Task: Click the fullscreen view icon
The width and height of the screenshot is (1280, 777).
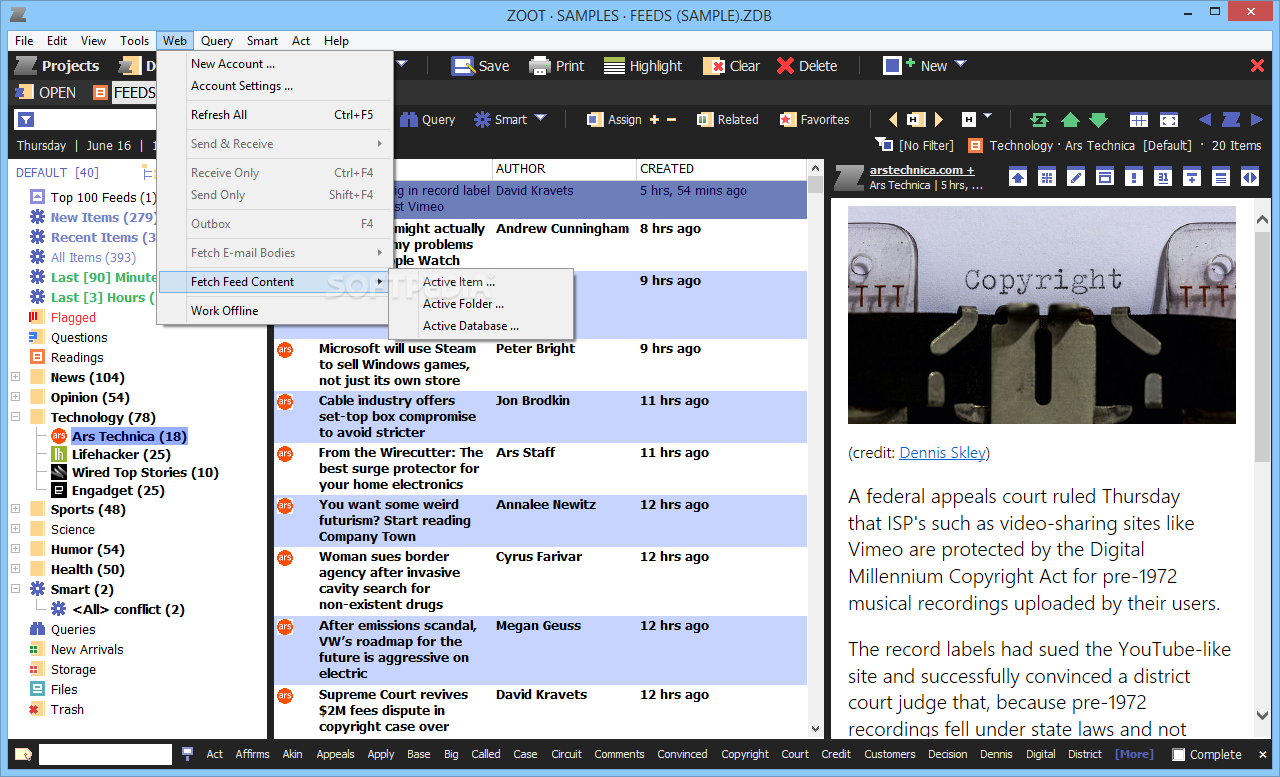Action: click(x=1168, y=120)
